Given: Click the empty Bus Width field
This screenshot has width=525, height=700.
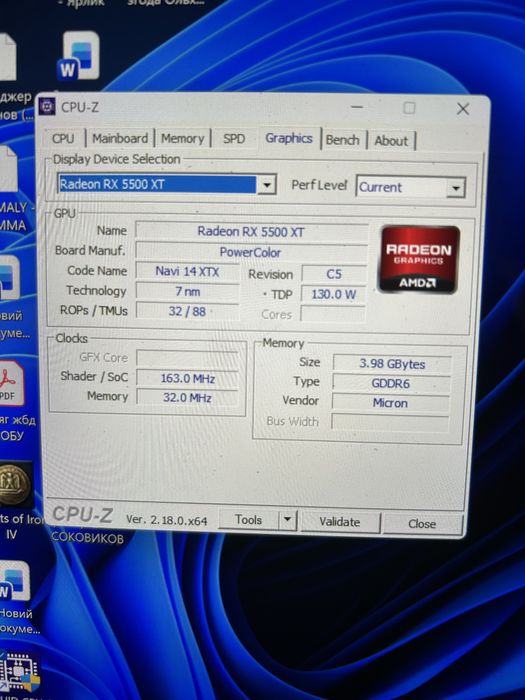Looking at the screenshot, I should (390, 422).
